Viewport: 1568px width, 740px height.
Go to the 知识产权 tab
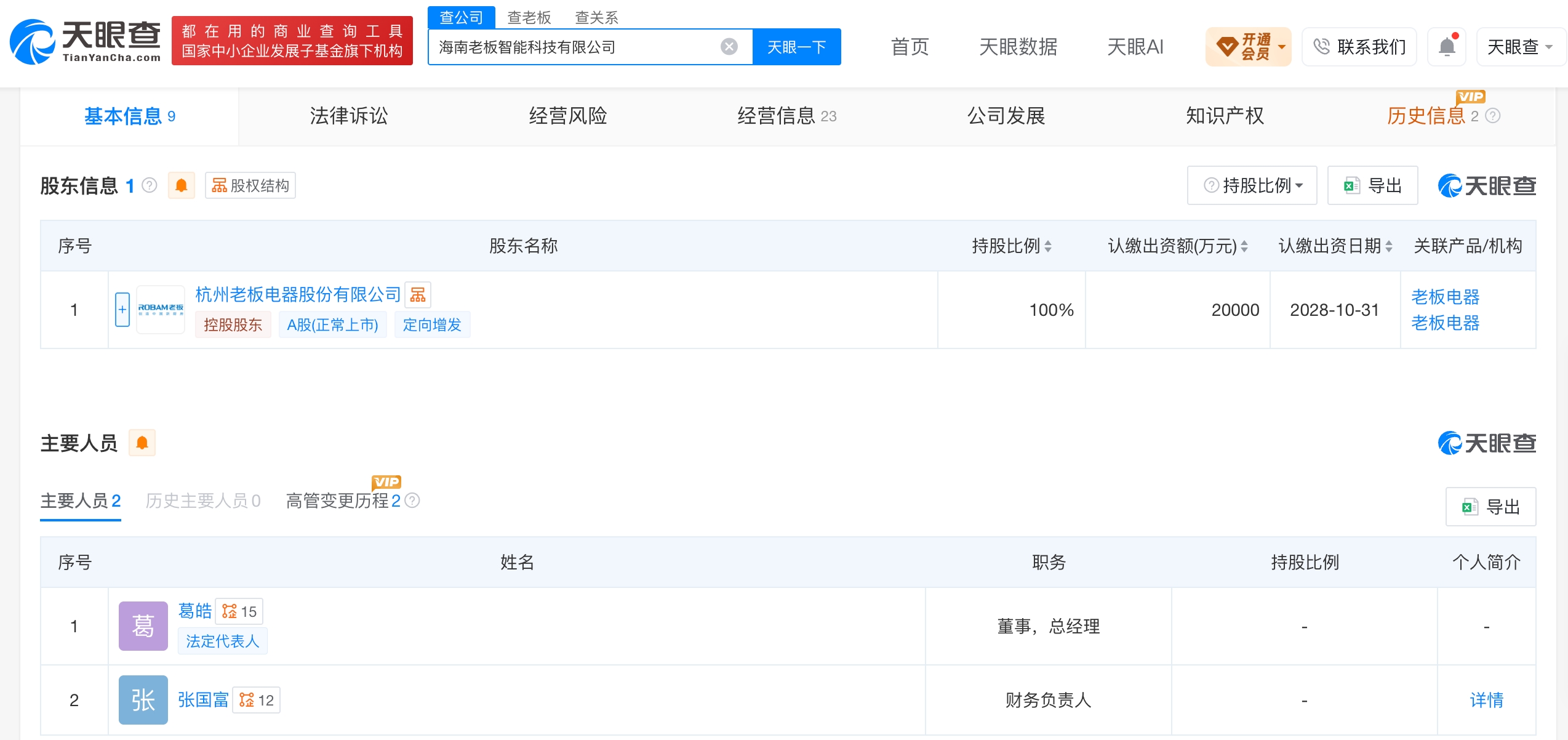coord(1225,116)
